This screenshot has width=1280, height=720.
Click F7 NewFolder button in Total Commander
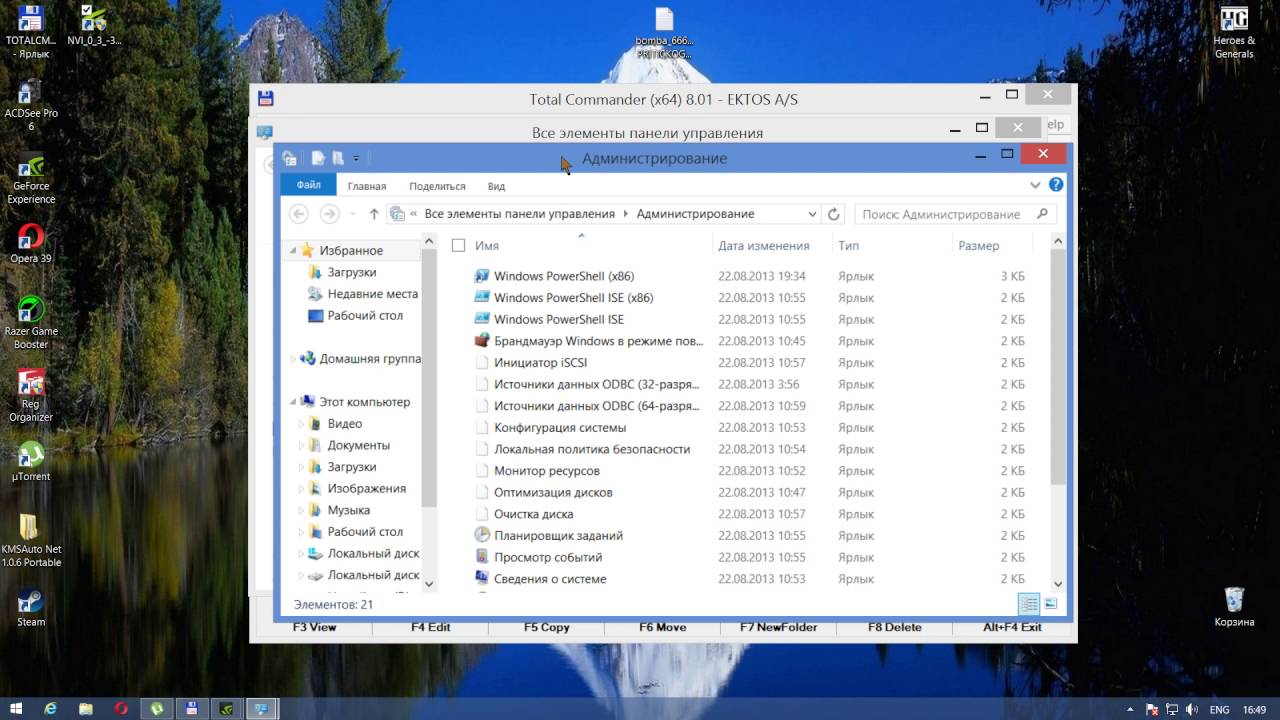point(779,627)
